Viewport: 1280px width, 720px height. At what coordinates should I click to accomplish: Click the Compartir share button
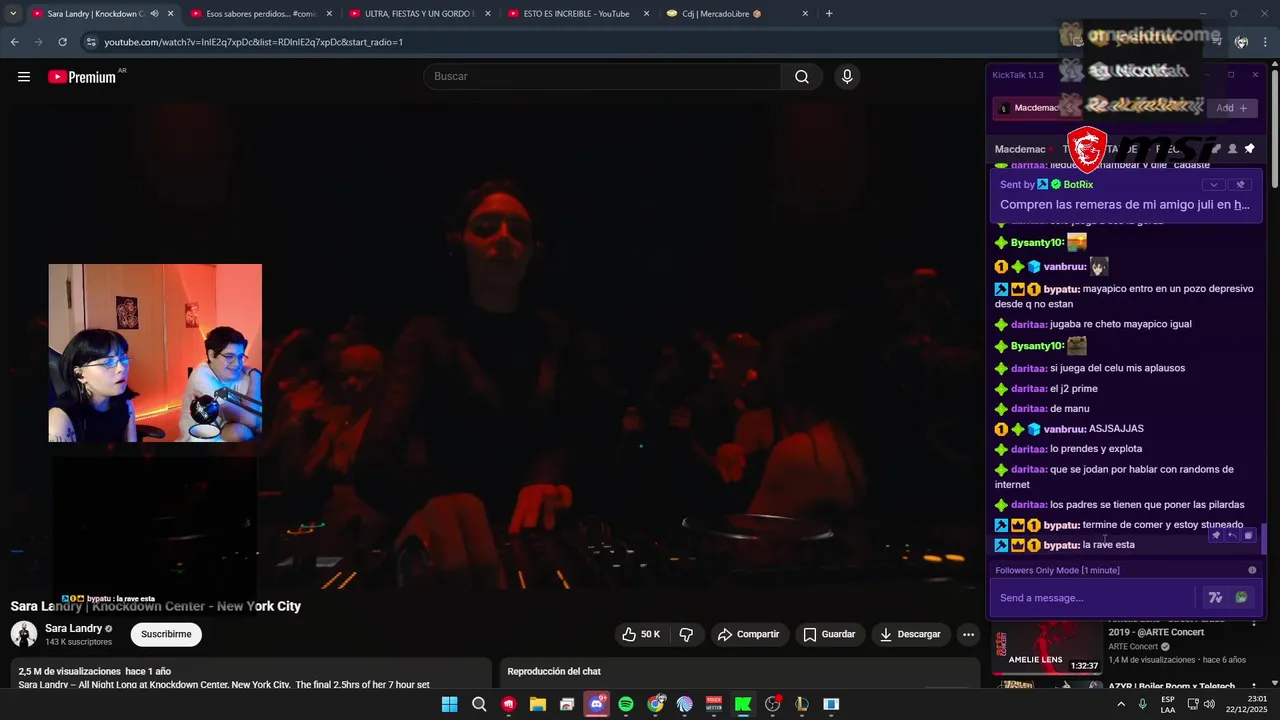[750, 634]
